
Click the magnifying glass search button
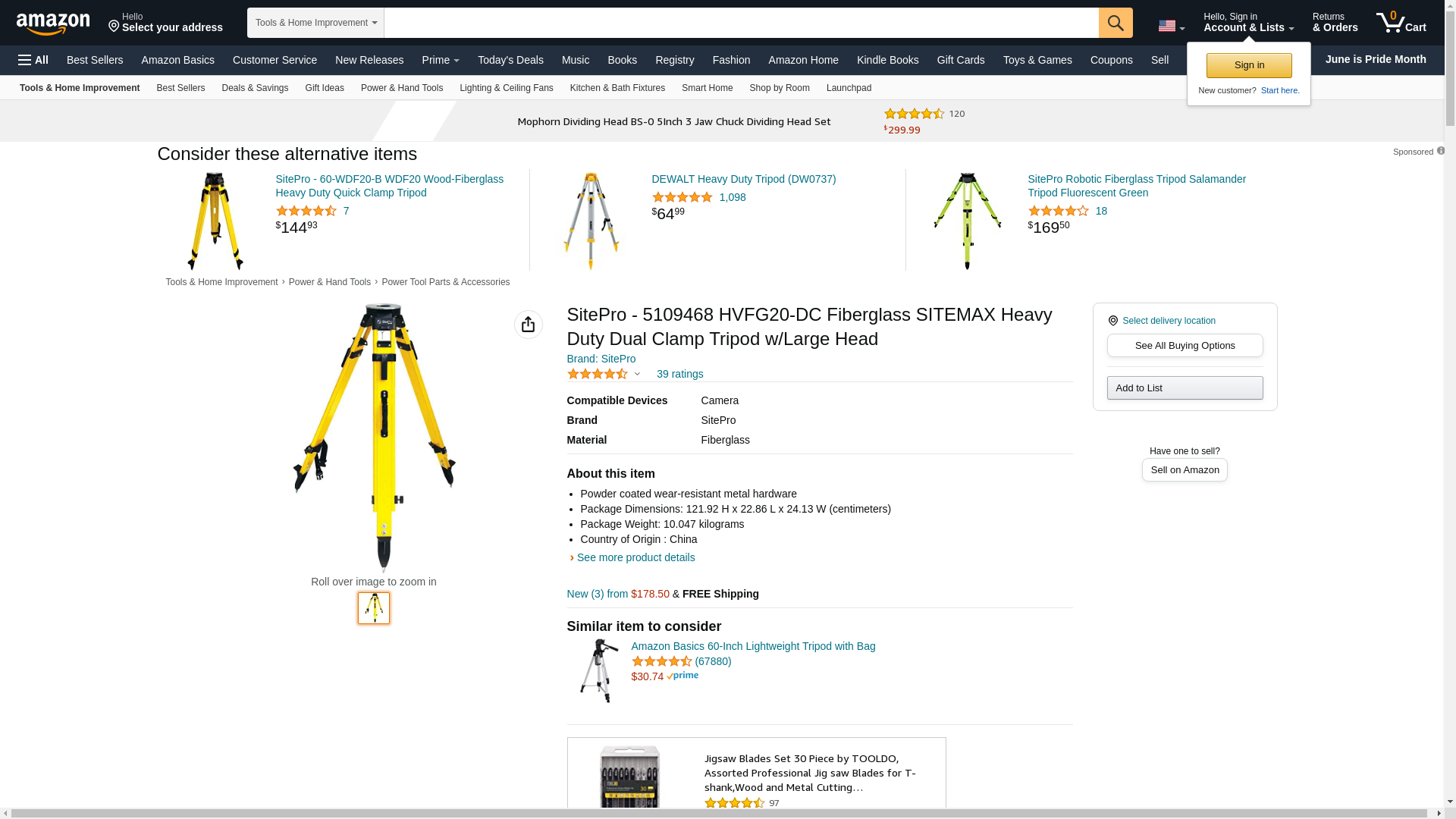point(1115,23)
